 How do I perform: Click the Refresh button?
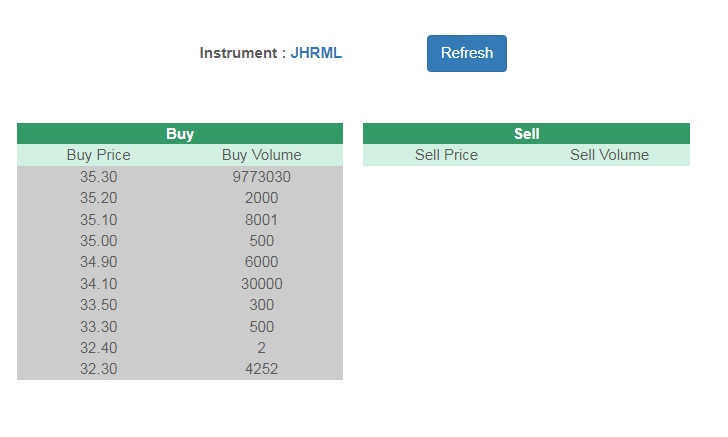click(x=466, y=53)
